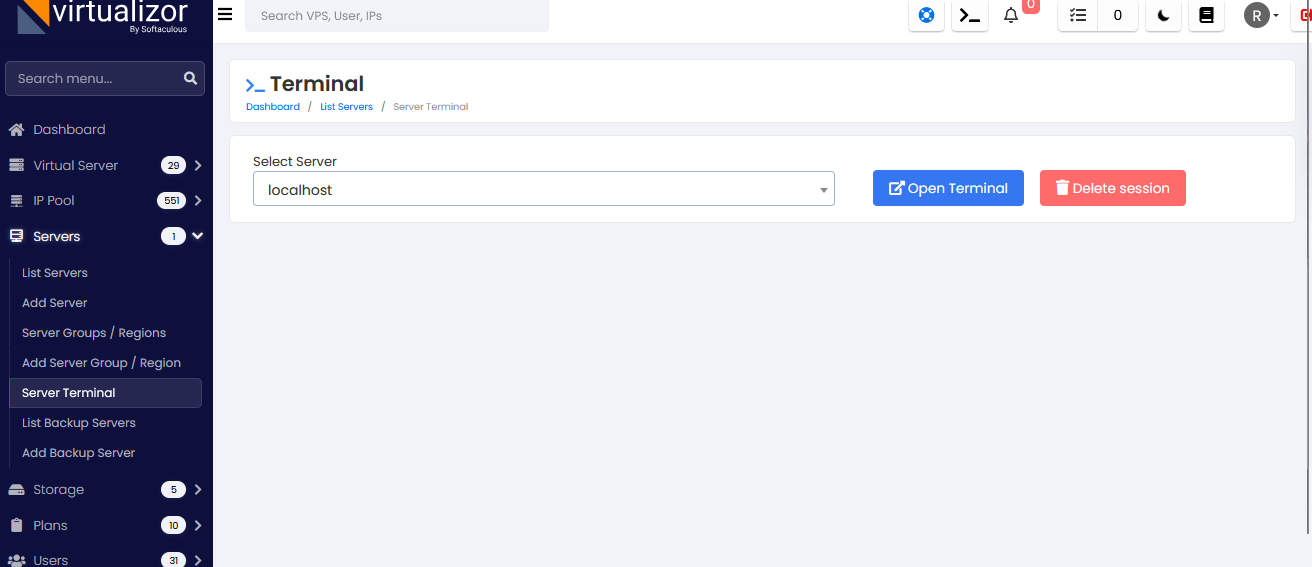Open the terminal icon in top bar
The height and width of the screenshot is (567, 1312).
point(969,16)
